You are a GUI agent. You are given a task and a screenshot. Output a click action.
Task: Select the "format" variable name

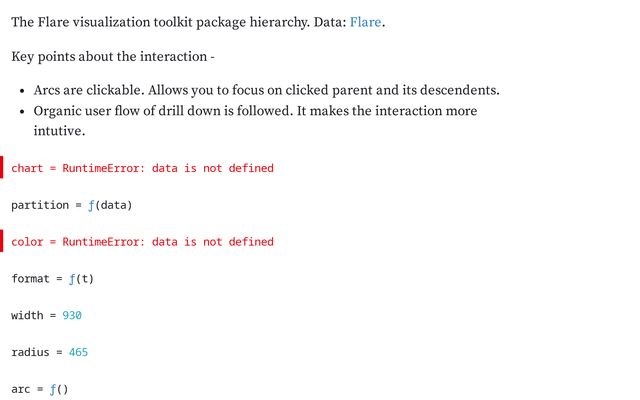29,279
